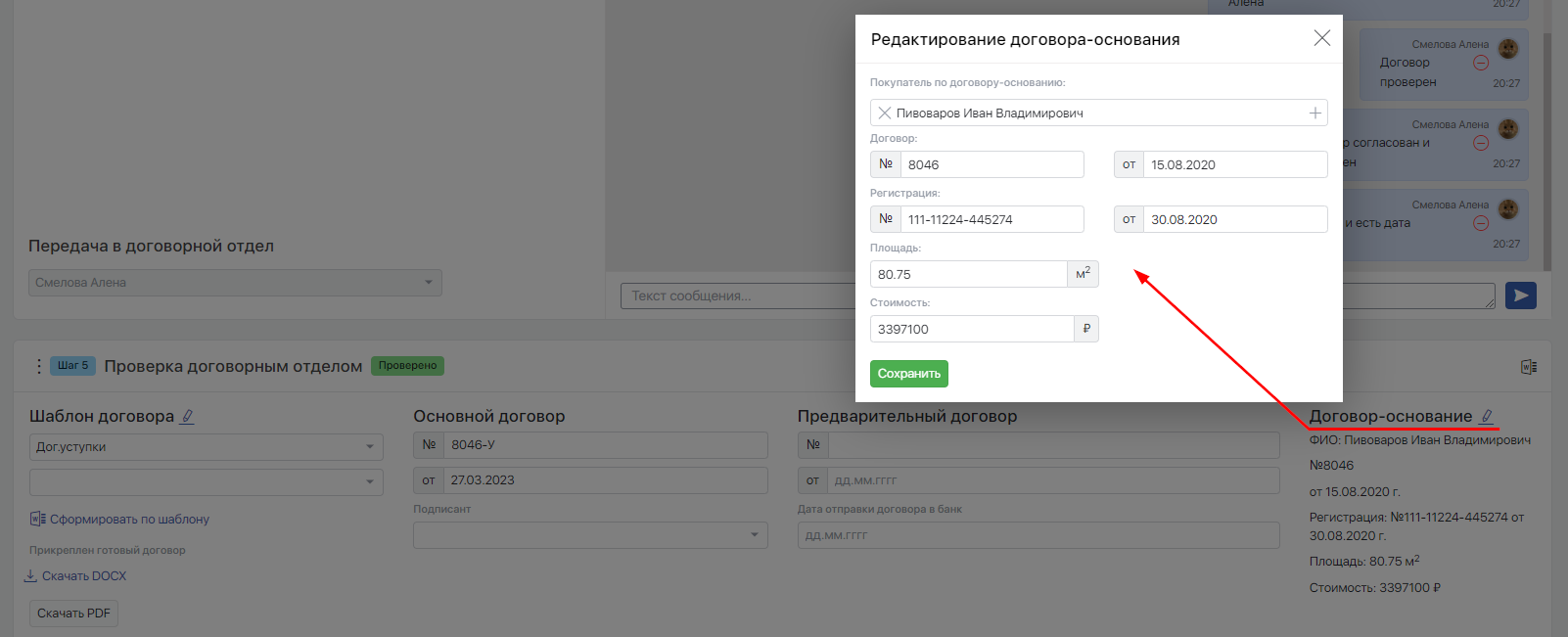Open the Смелова Алена dropdown

pos(235,283)
